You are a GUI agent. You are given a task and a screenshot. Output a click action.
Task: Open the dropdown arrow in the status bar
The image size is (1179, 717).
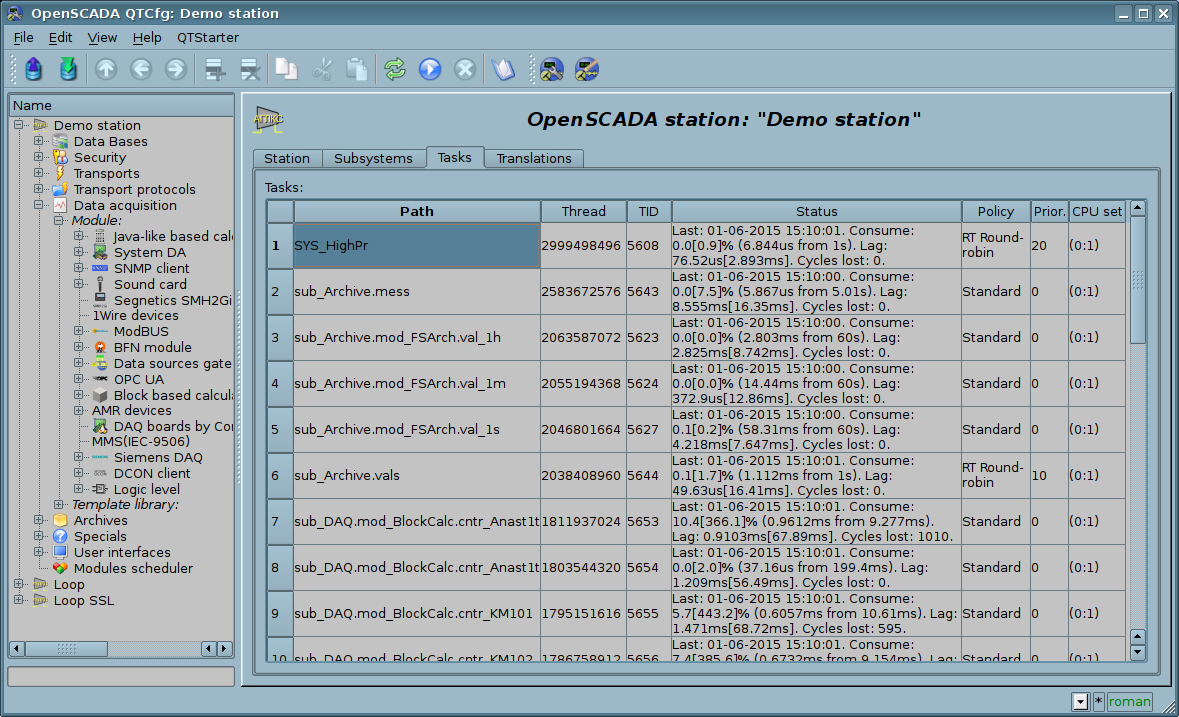[x=1080, y=702]
